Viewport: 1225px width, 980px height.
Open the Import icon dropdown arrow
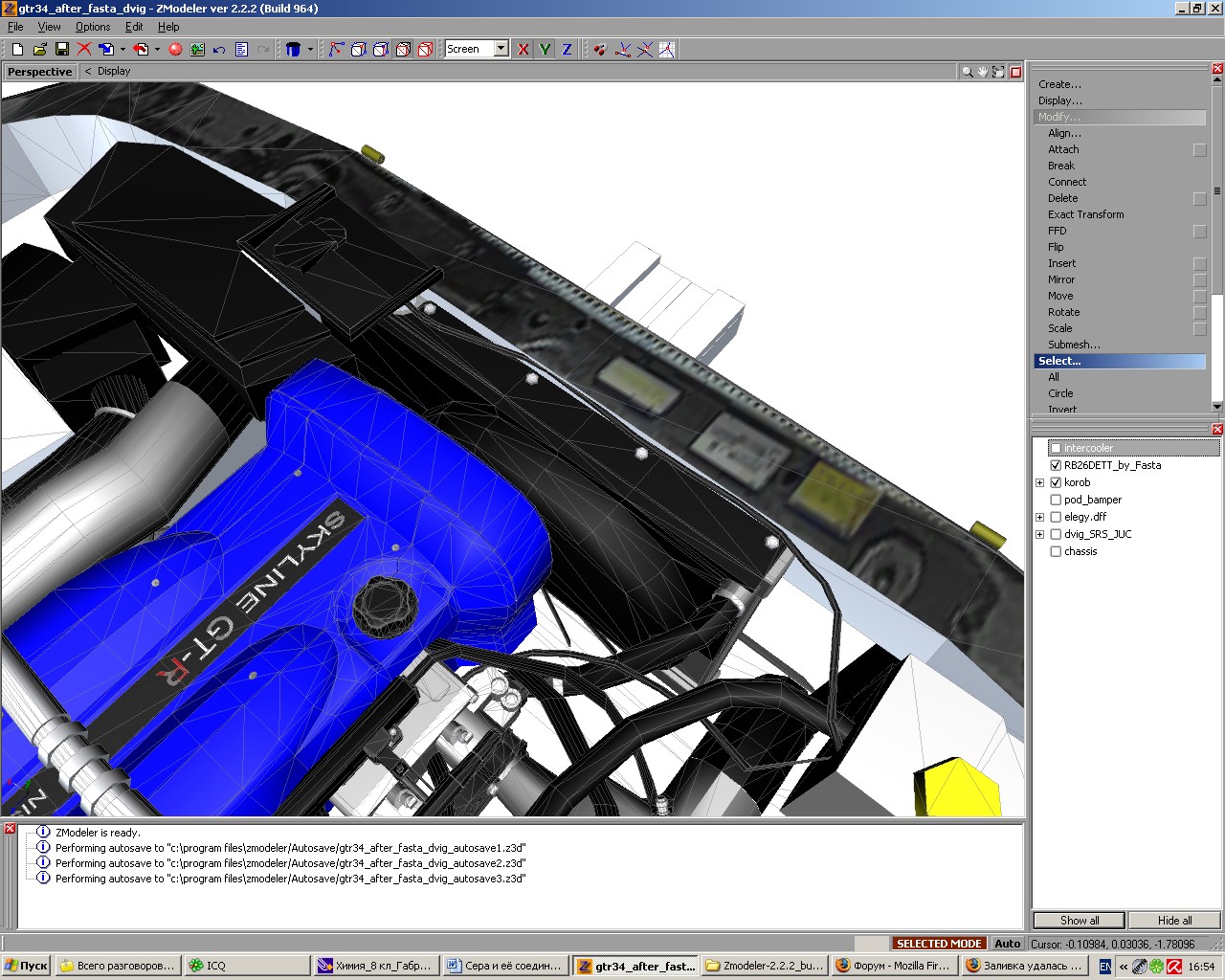(122, 49)
